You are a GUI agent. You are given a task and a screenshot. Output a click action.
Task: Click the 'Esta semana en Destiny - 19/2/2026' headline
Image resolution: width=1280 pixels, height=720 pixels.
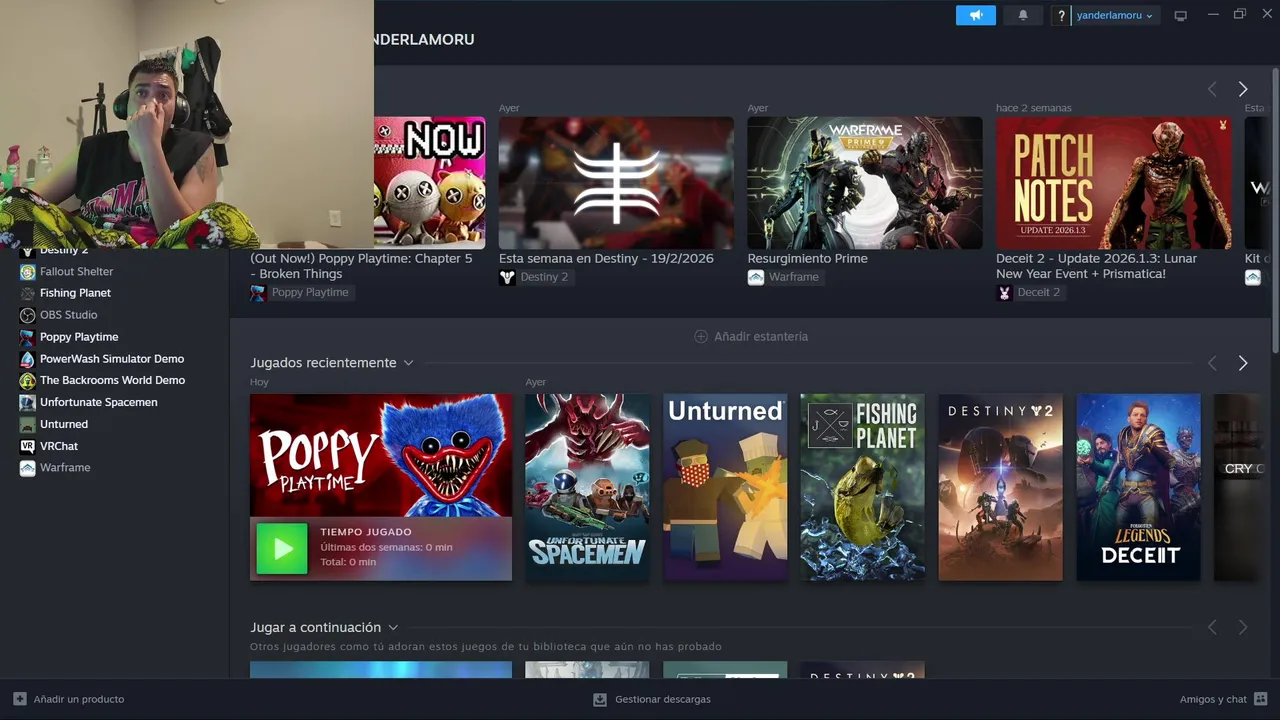(606, 258)
